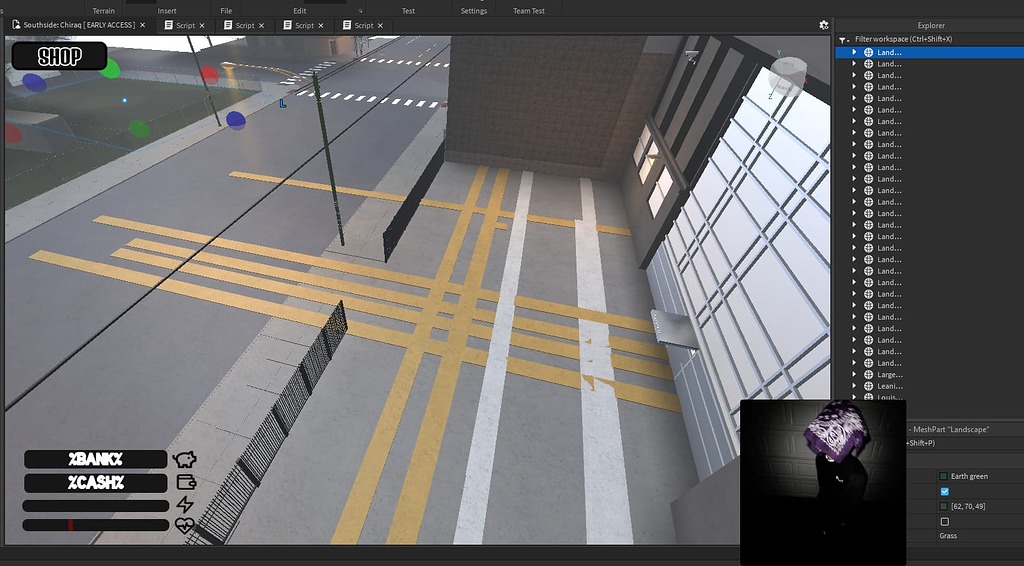Image resolution: width=1024 pixels, height=566 pixels.
Task: Click the globe icon of the selected Land row
Action: click(x=869, y=52)
